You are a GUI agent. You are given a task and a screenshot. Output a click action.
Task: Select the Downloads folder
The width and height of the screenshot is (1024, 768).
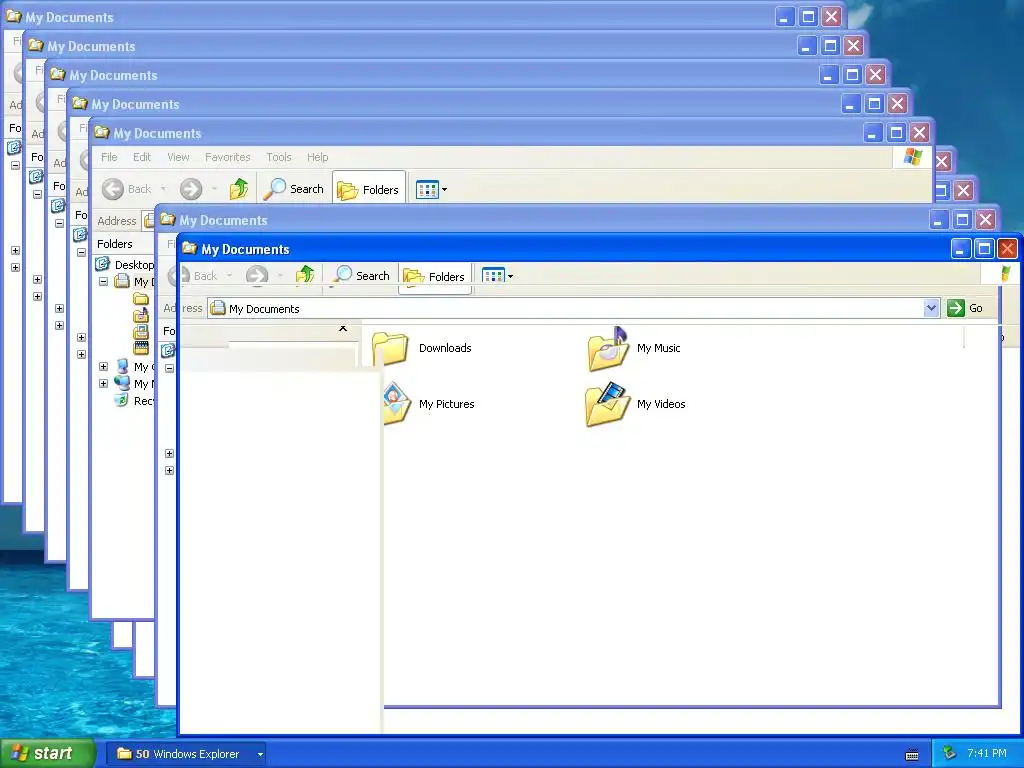pos(422,348)
